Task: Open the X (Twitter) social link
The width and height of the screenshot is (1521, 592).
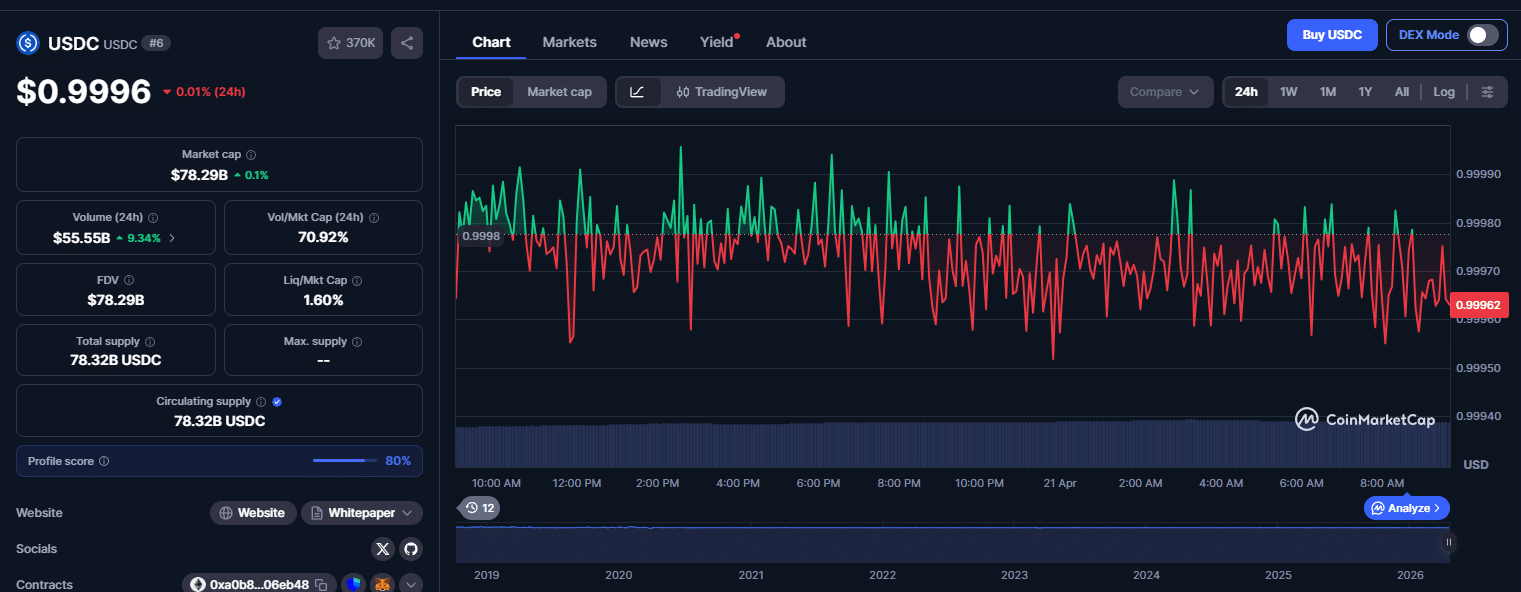Action: (383, 549)
